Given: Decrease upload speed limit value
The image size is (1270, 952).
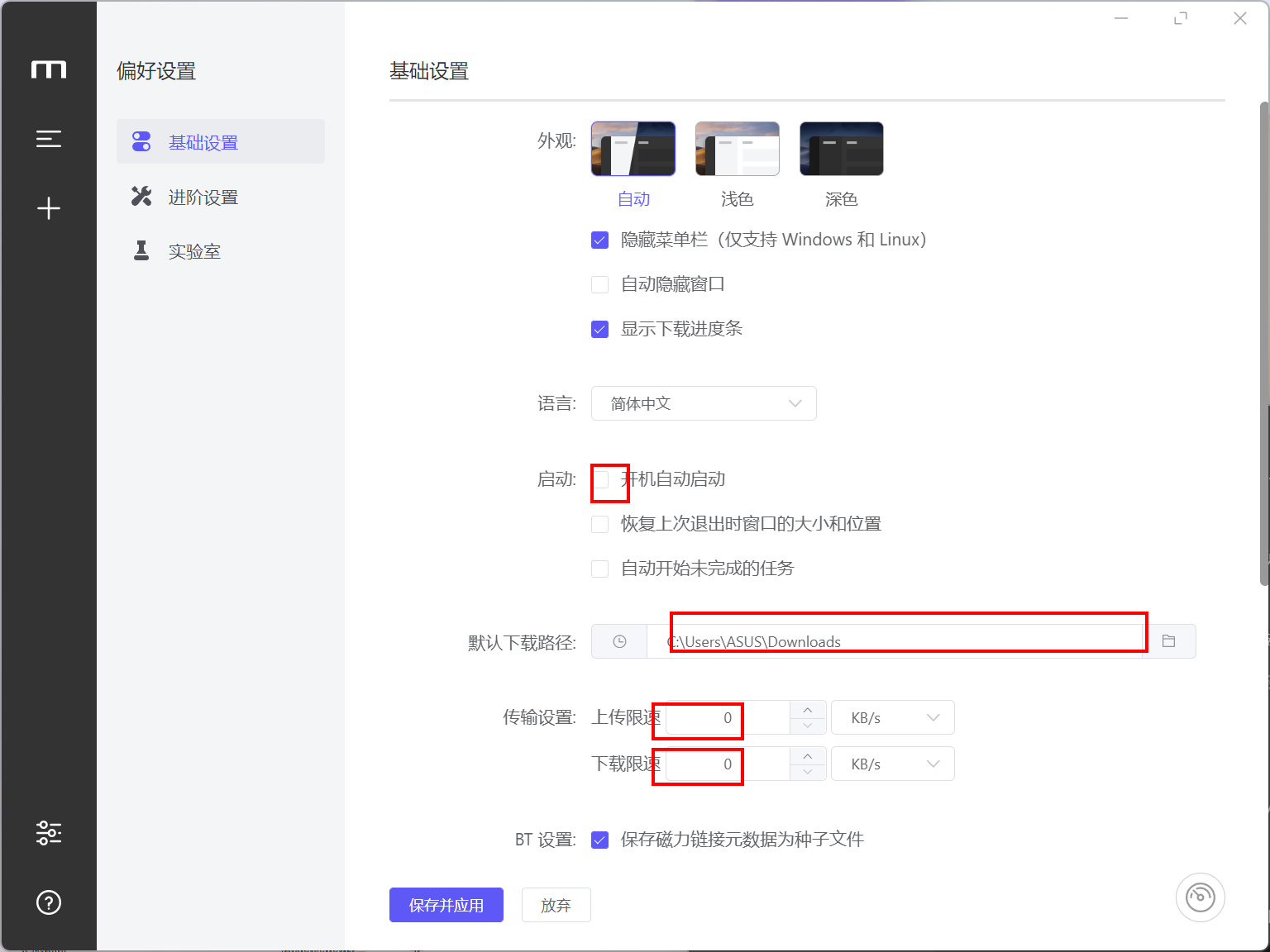Looking at the screenshot, I should click(808, 726).
